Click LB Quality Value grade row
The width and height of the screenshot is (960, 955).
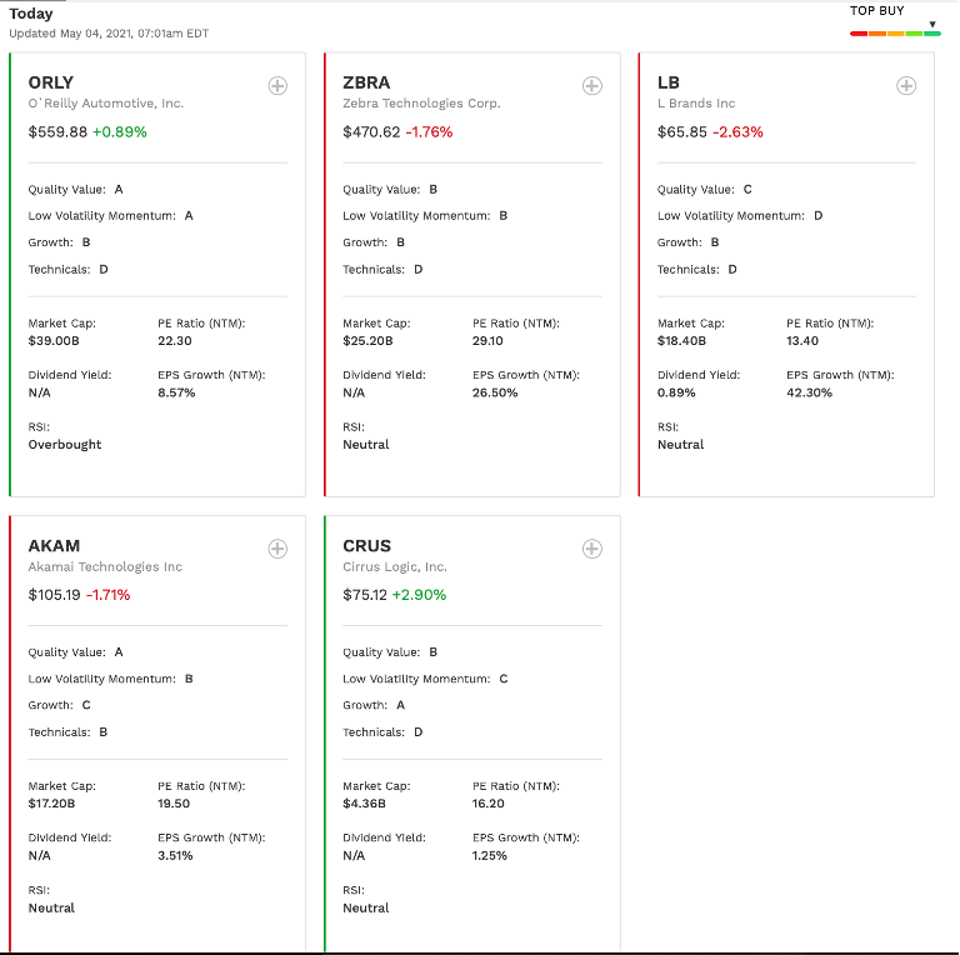pyautogui.click(x=705, y=190)
